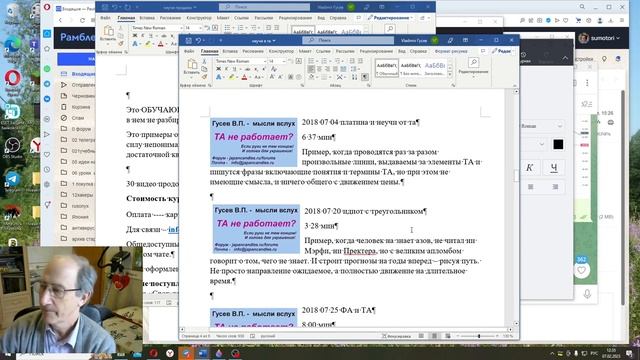Open paragraph dialog launcher in Абзац group
This screenshot has width=640, height=360.
[369, 85]
